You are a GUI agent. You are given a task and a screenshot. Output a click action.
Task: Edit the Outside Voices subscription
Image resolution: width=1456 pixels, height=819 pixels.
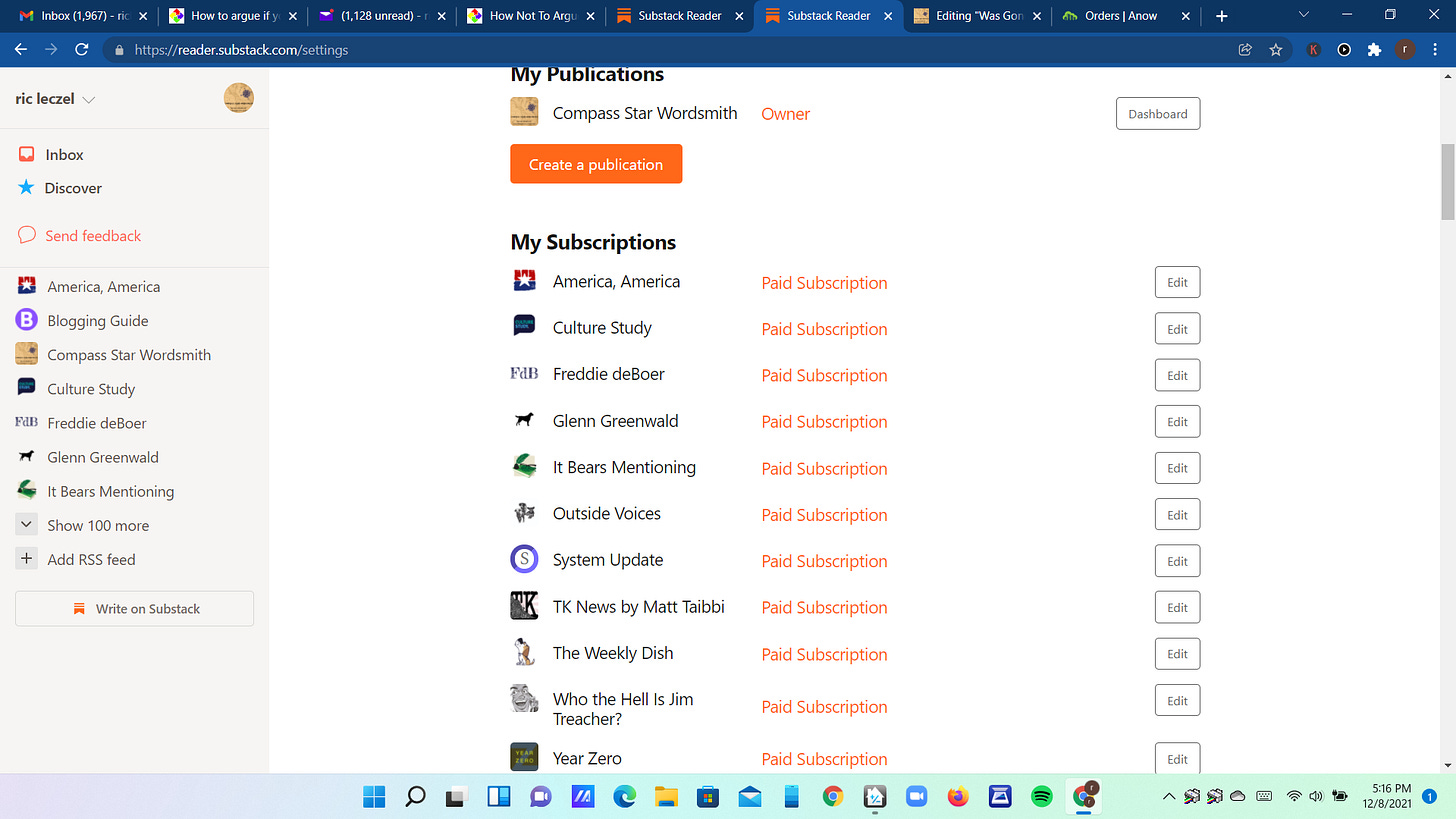point(1177,514)
